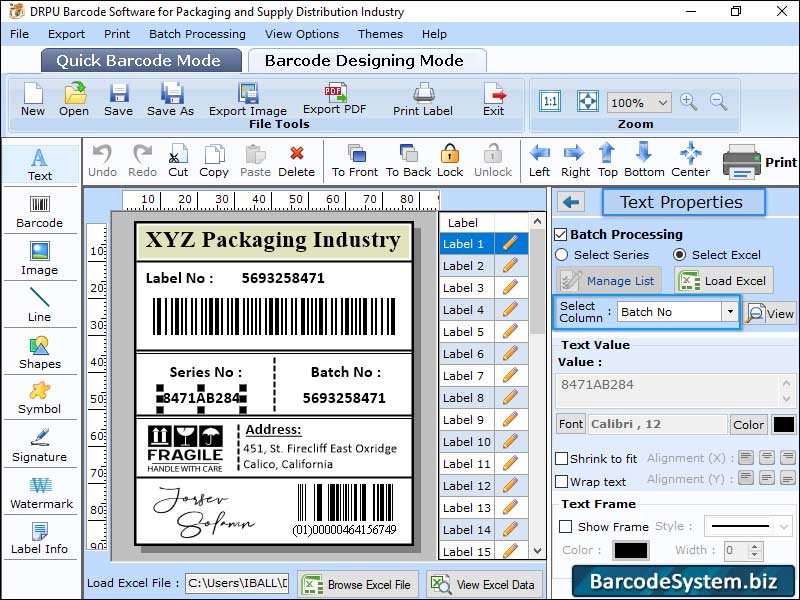Click the Undo toolbar icon

pyautogui.click(x=103, y=161)
